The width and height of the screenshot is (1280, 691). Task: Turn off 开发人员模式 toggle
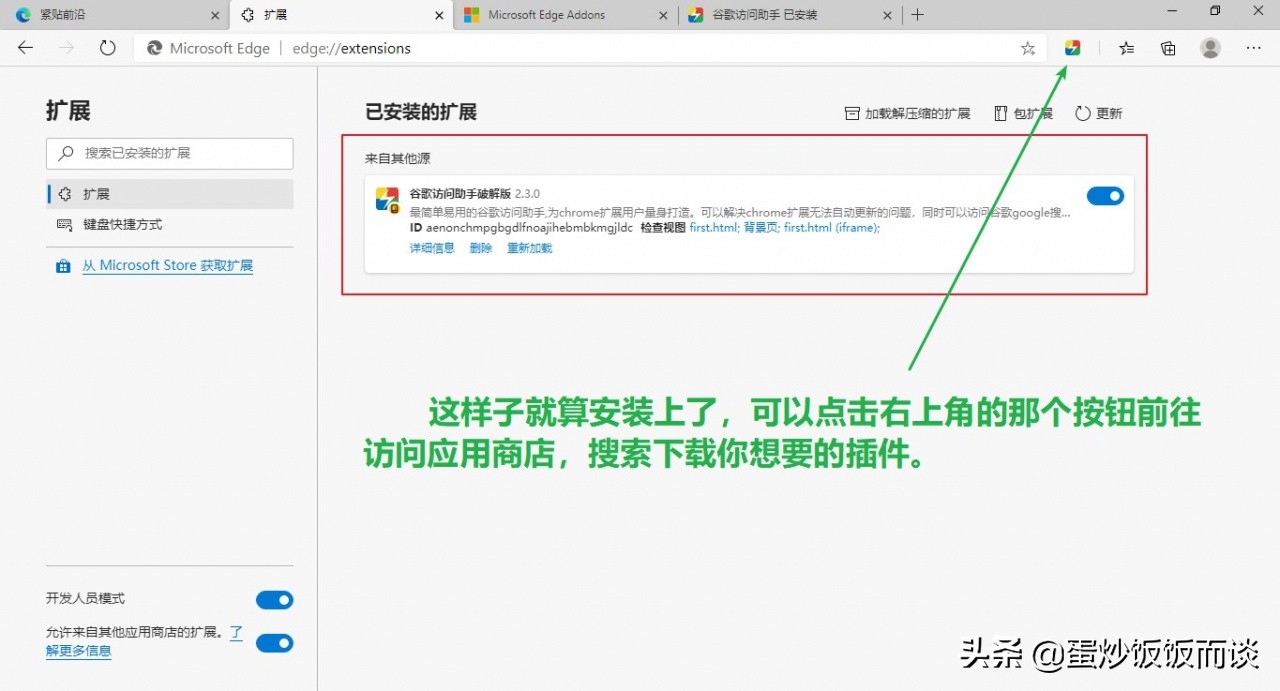[275, 599]
